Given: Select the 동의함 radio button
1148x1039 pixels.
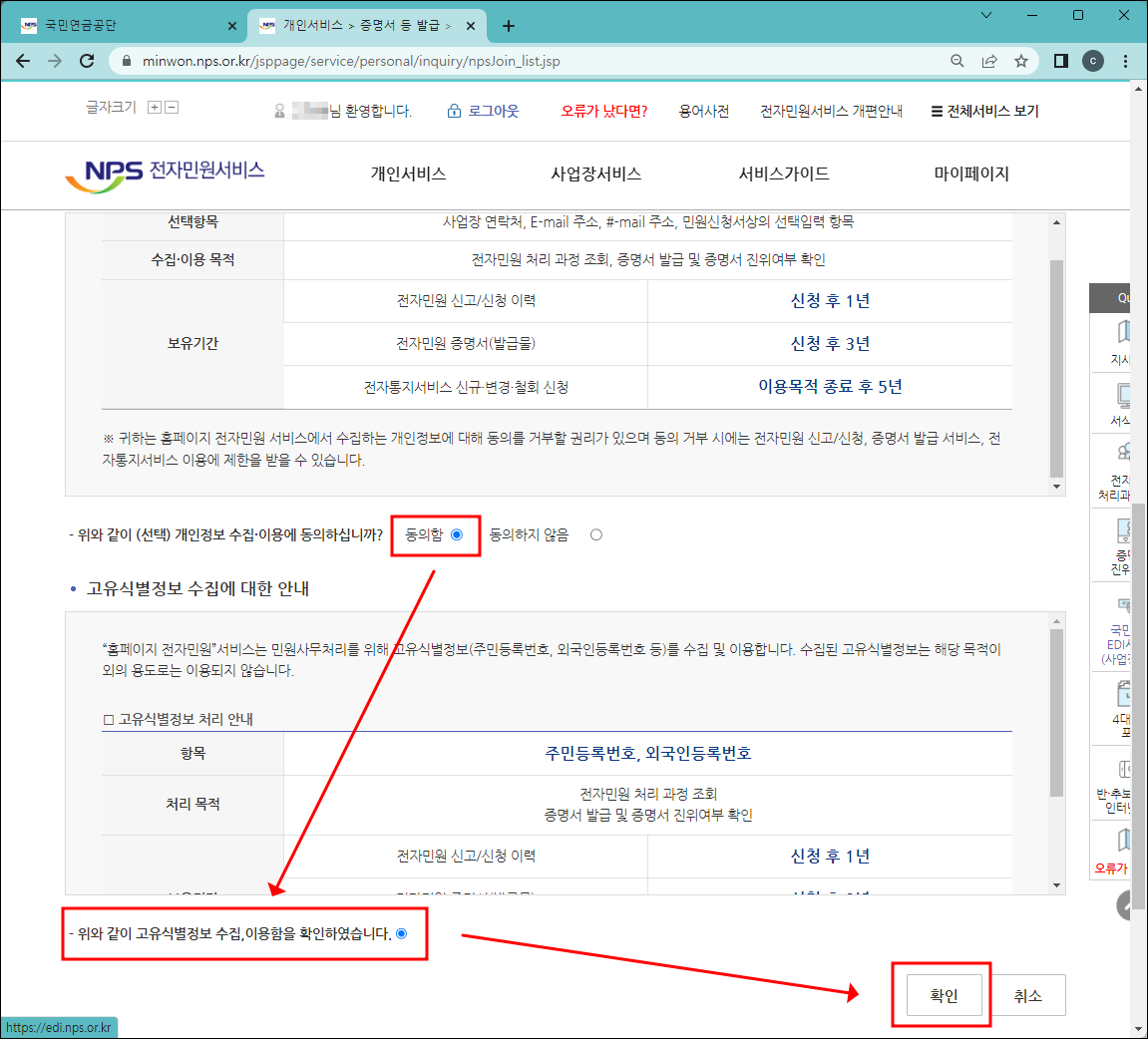Looking at the screenshot, I should point(456,534).
